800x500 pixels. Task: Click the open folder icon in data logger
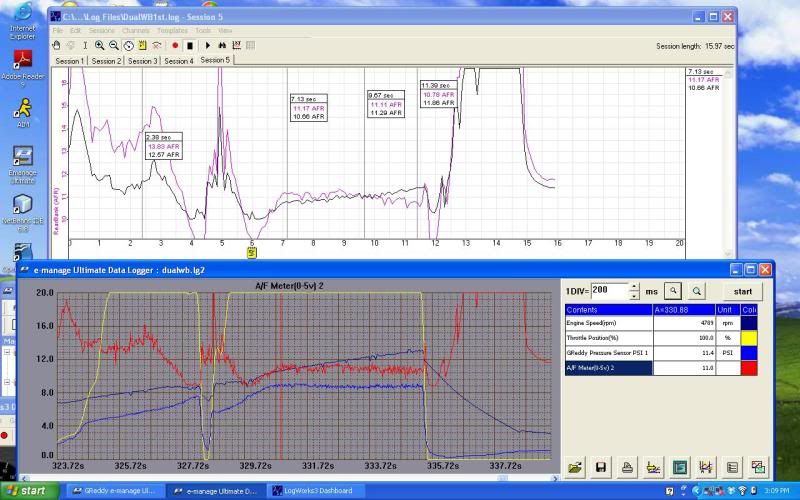point(577,467)
